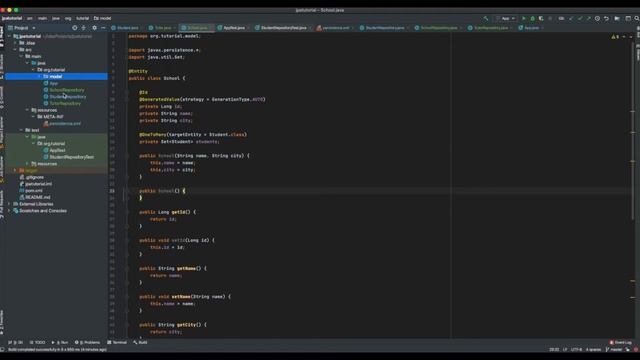Click the warnings indicator in editor corner

tap(615, 37)
